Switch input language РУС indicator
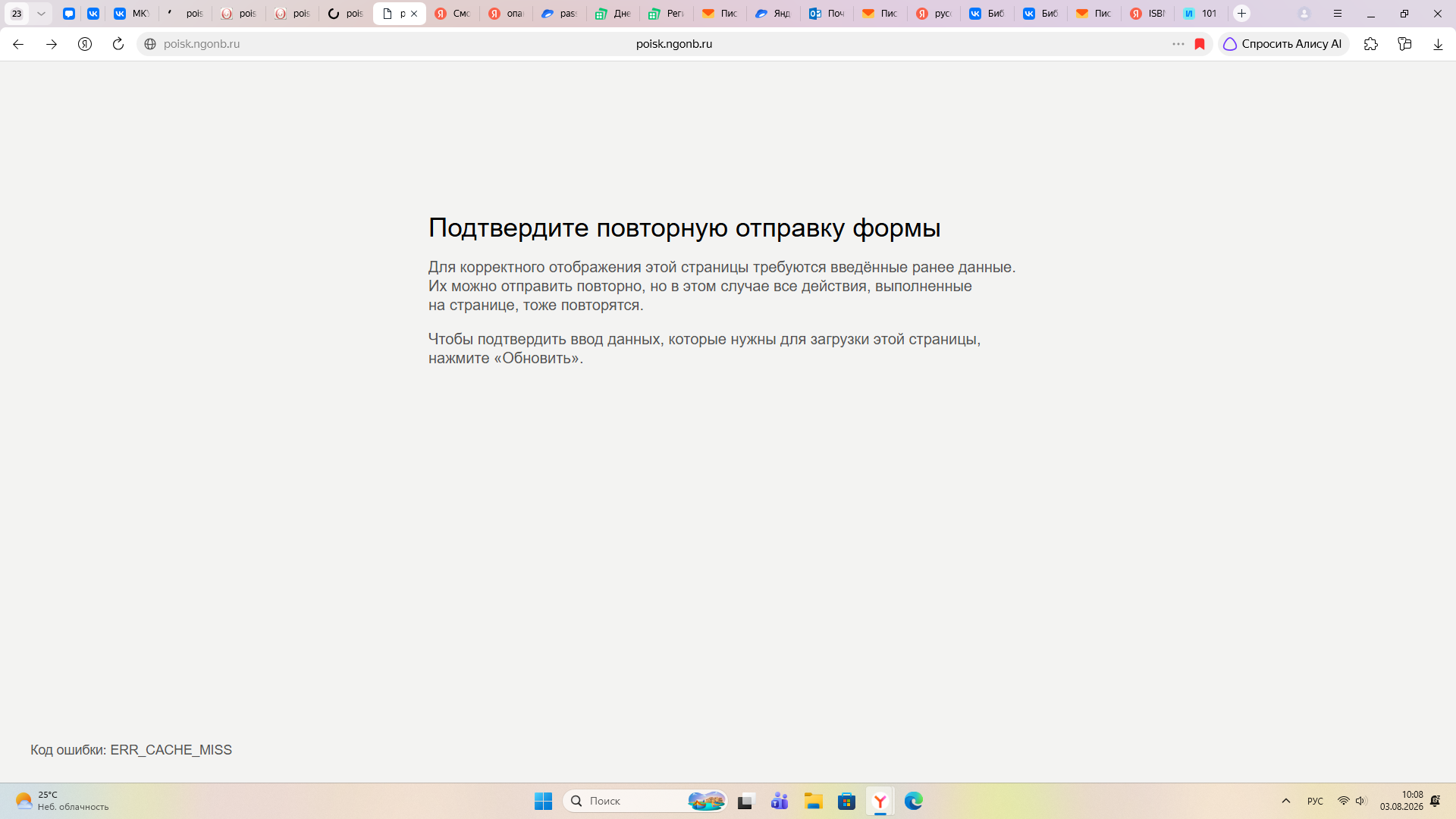 pos(1315,801)
